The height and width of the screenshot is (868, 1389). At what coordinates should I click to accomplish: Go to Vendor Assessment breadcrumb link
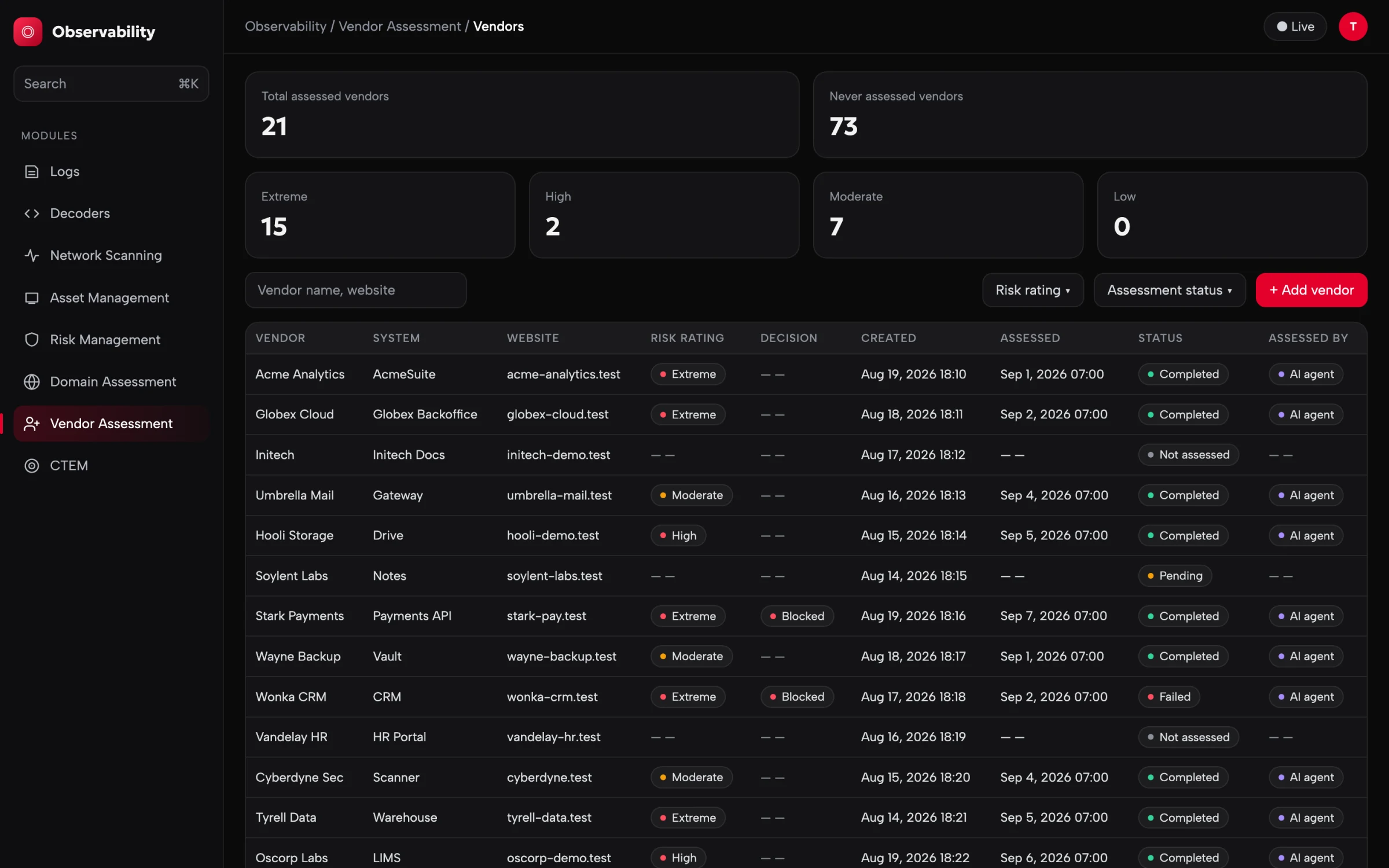tap(399, 26)
